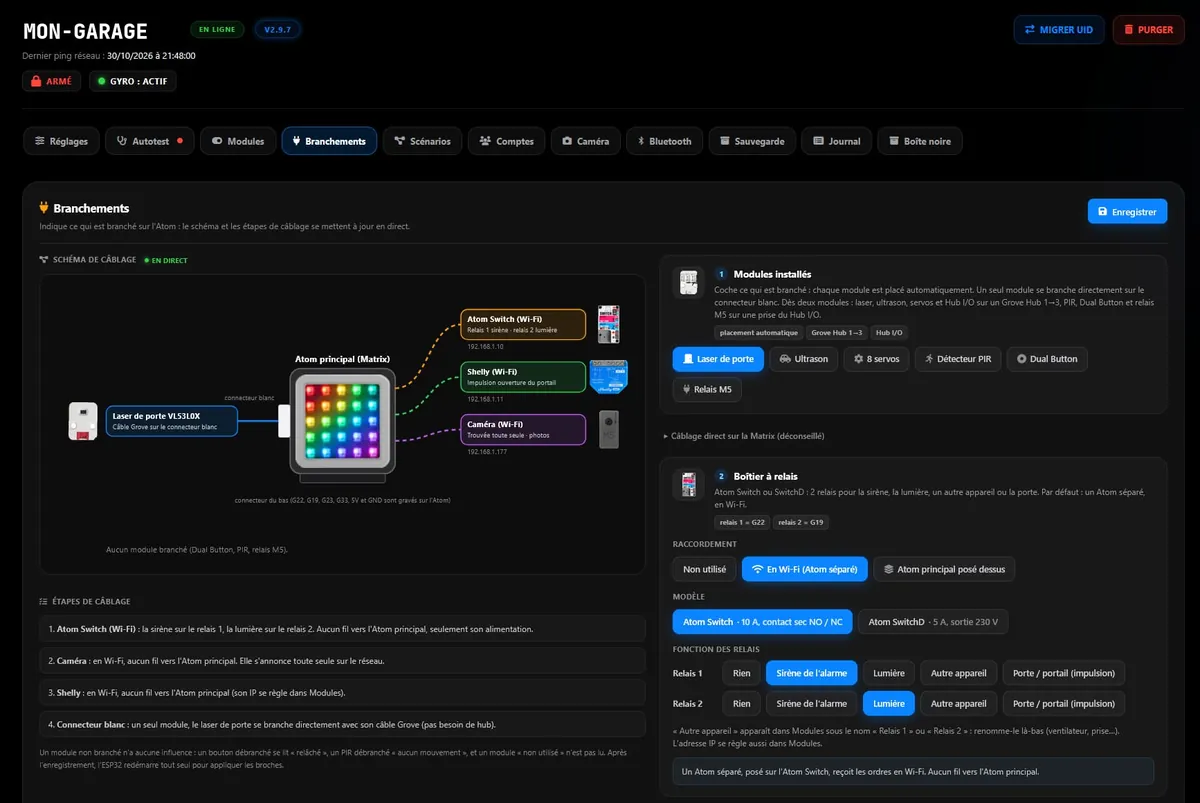Open the Autotest tab
Viewport: 1200px width, 803px height.
pyautogui.click(x=150, y=141)
